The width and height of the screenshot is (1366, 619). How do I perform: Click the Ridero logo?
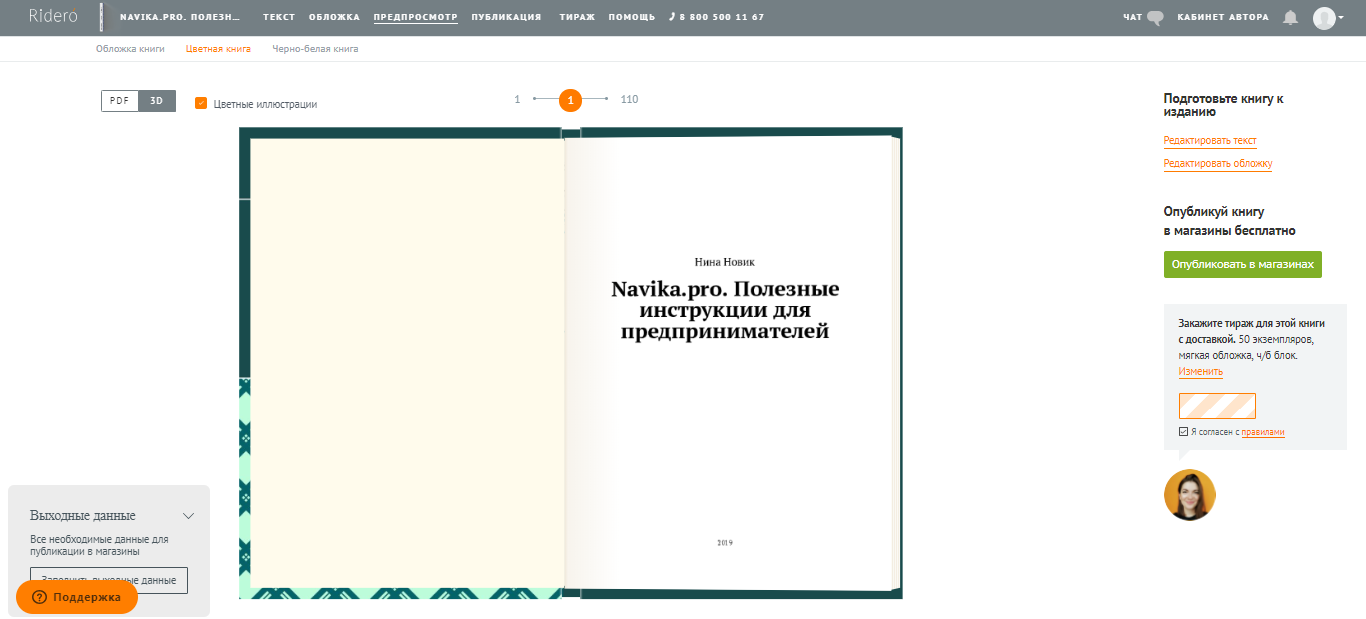click(53, 16)
